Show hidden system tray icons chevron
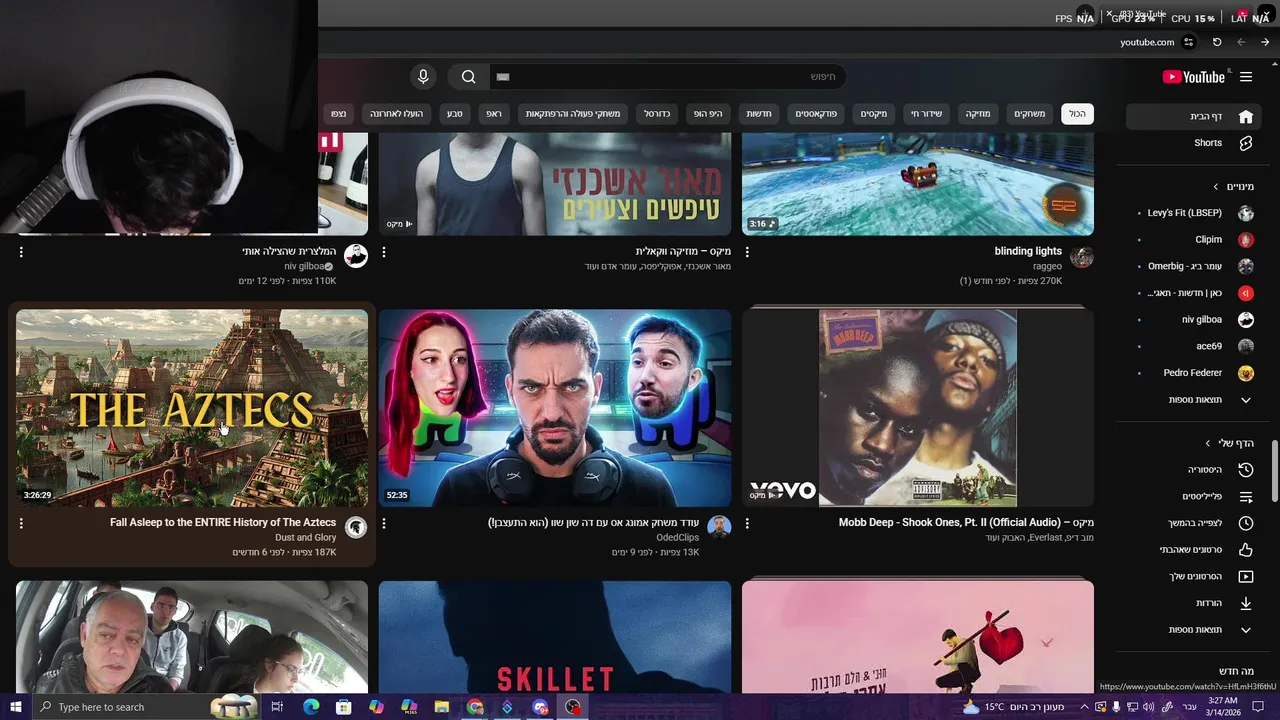Image resolution: width=1280 pixels, height=720 pixels. click(x=1084, y=707)
